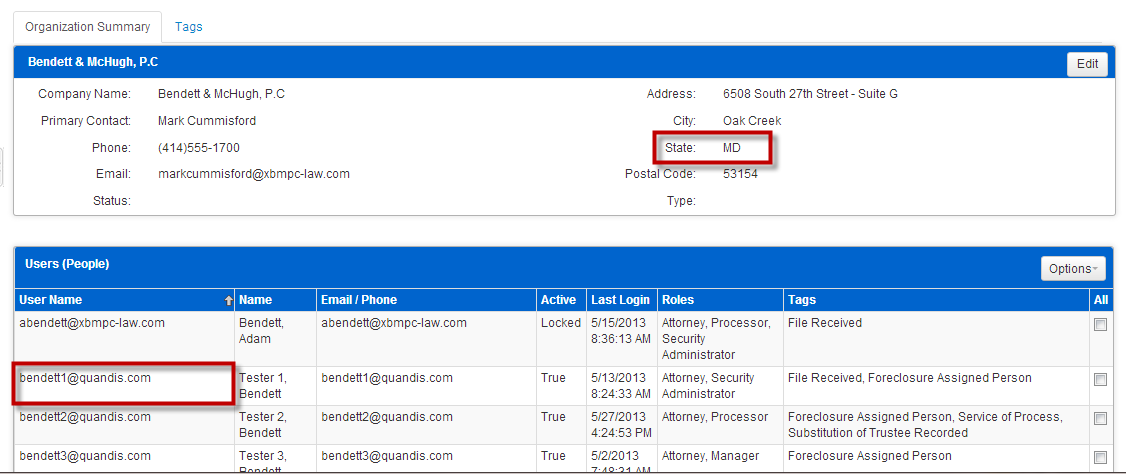Click the Locked status for abendett
1126x474 pixels.
(560, 323)
